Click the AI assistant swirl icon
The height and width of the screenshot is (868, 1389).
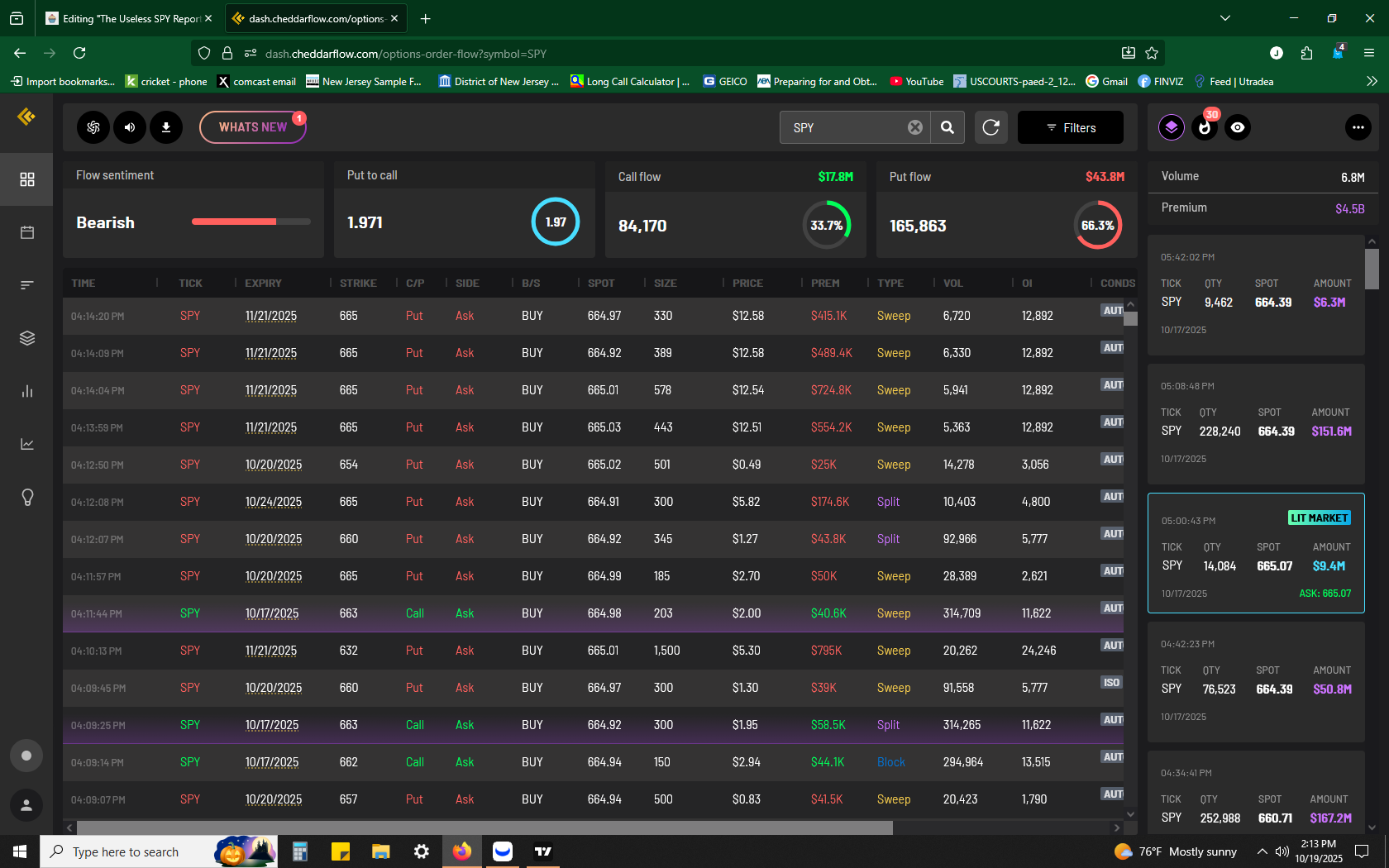point(93,127)
